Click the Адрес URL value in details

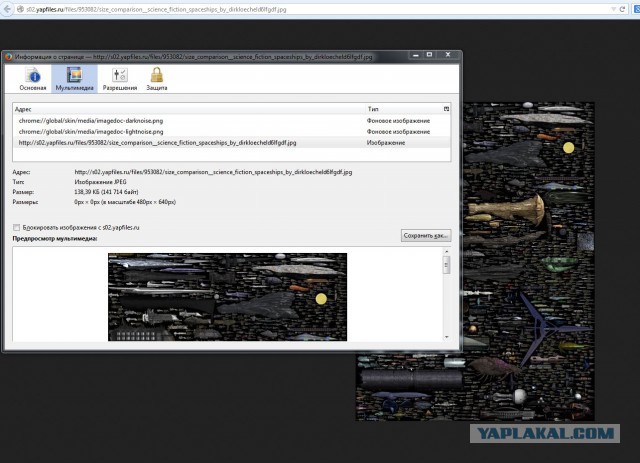(x=213, y=172)
